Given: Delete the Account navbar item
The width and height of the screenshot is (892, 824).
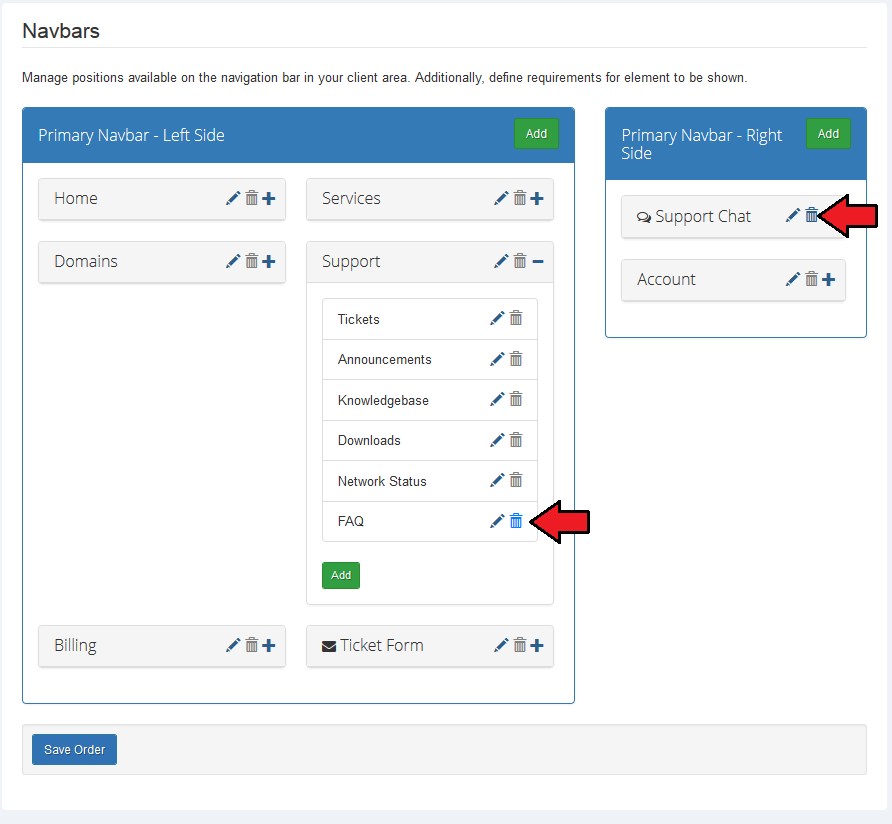Looking at the screenshot, I should coord(812,279).
